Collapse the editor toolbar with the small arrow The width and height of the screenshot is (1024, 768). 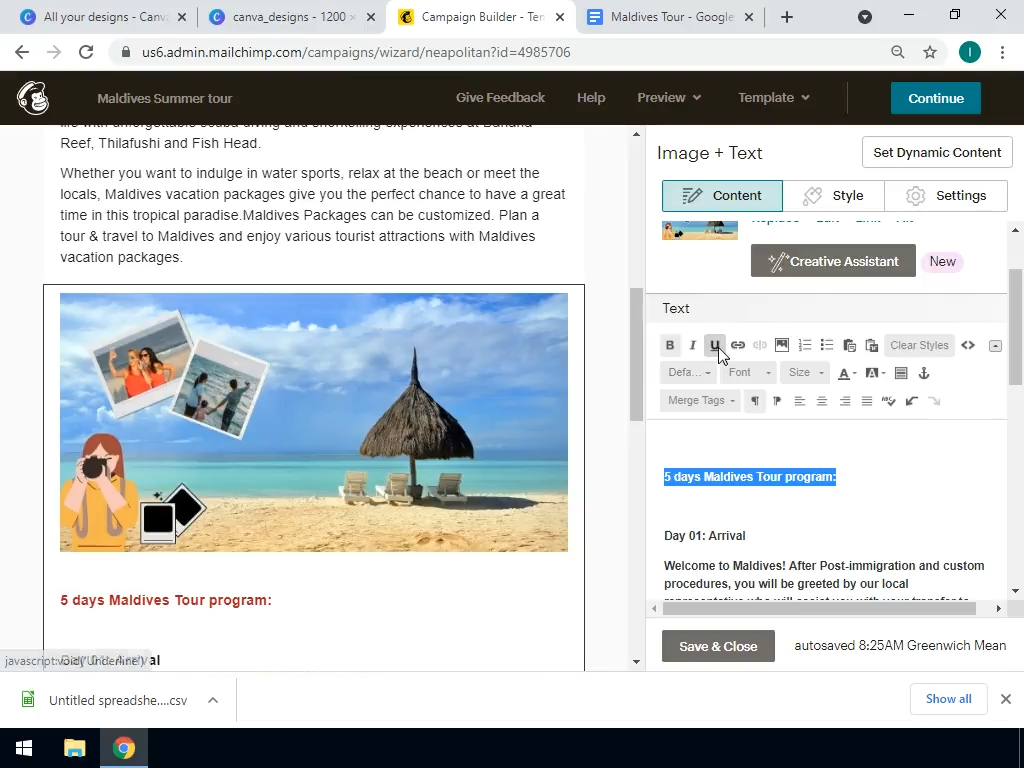click(995, 345)
